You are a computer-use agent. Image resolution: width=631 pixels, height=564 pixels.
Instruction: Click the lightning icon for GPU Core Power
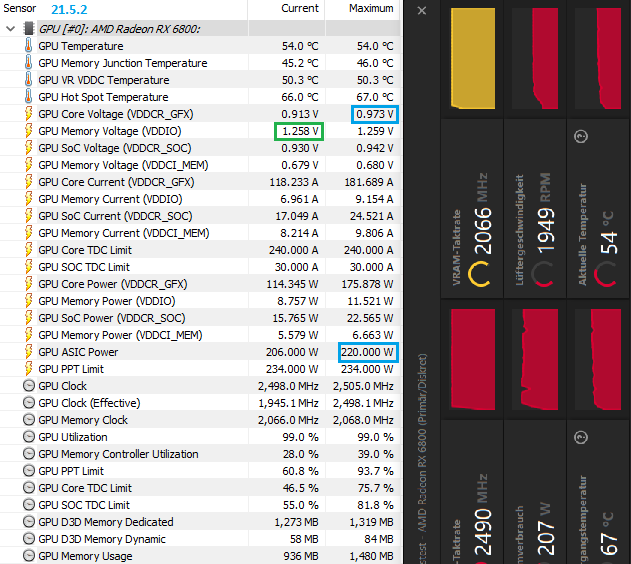[x=29, y=284]
